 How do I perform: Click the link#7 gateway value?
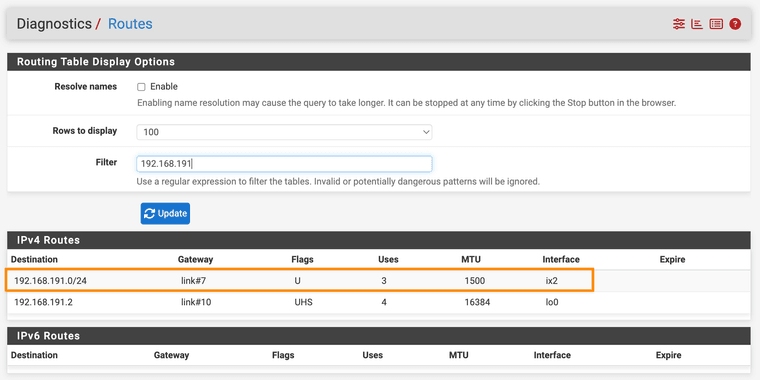pos(194,281)
